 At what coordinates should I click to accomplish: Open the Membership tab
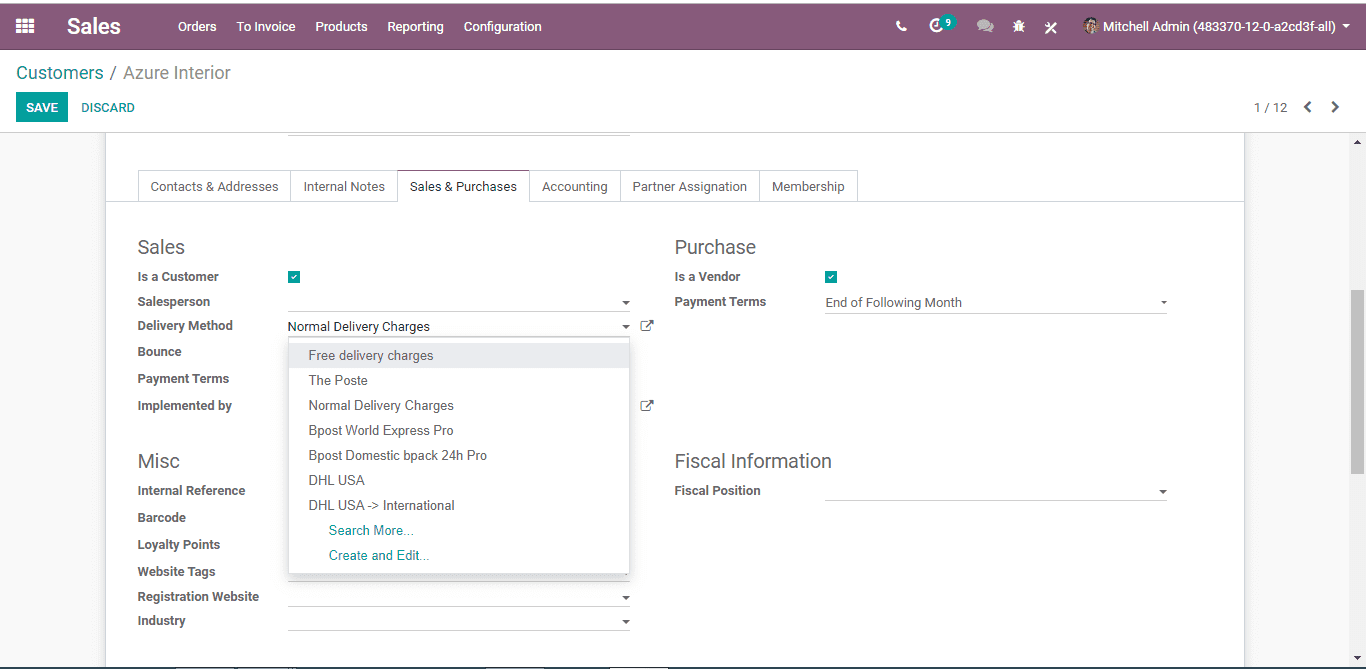[x=808, y=186]
